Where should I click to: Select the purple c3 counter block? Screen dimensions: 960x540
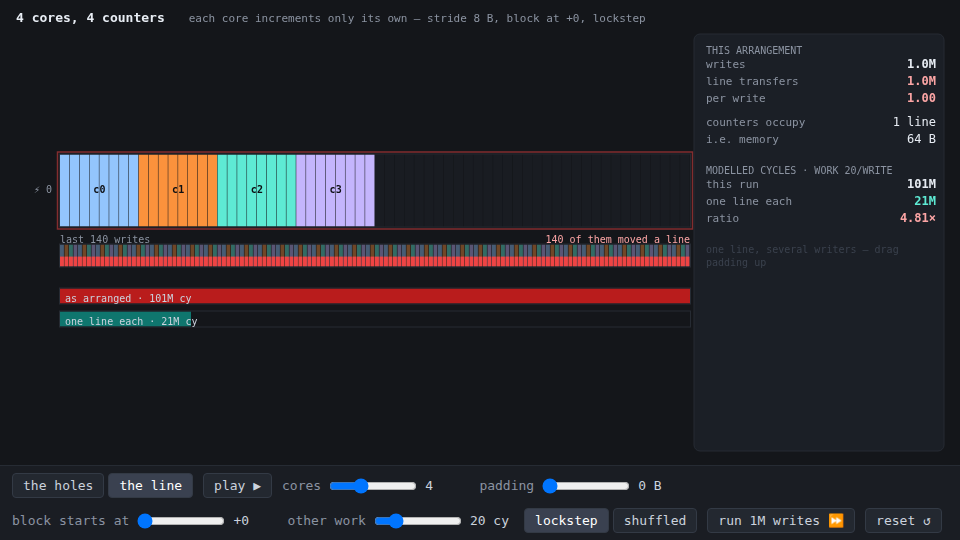point(336,190)
